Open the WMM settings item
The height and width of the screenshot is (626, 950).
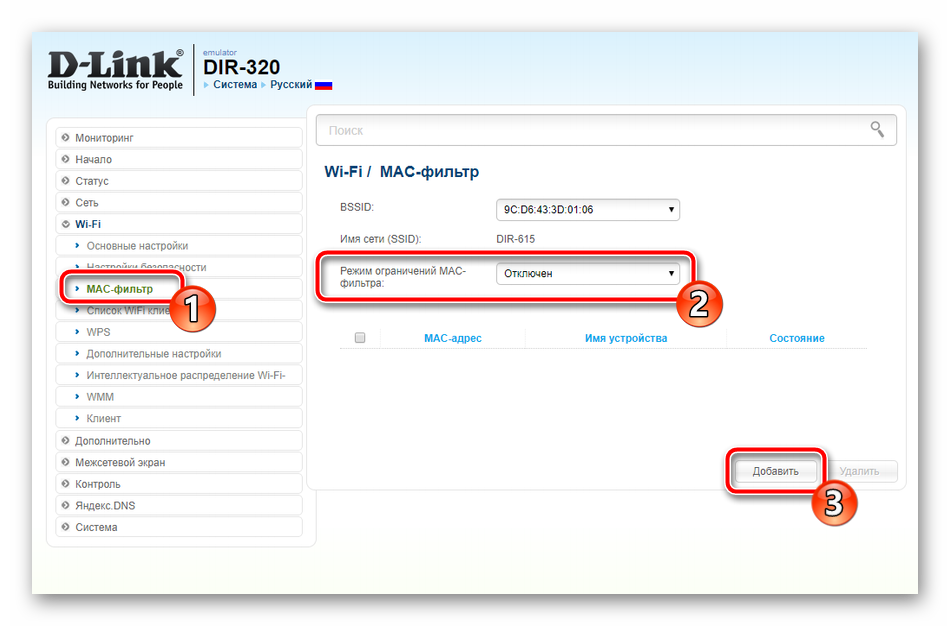pos(179,397)
